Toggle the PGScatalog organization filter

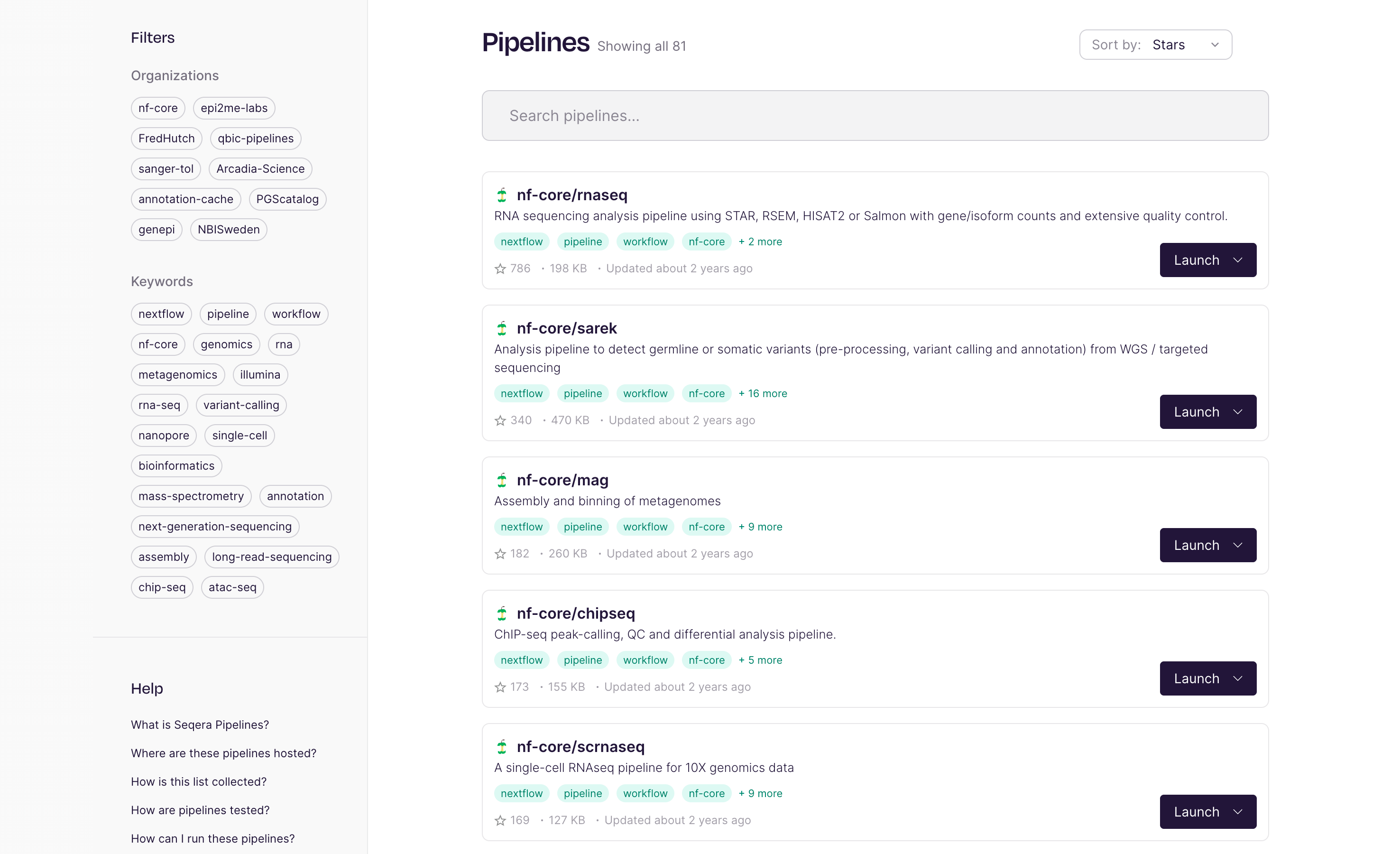[x=287, y=199]
